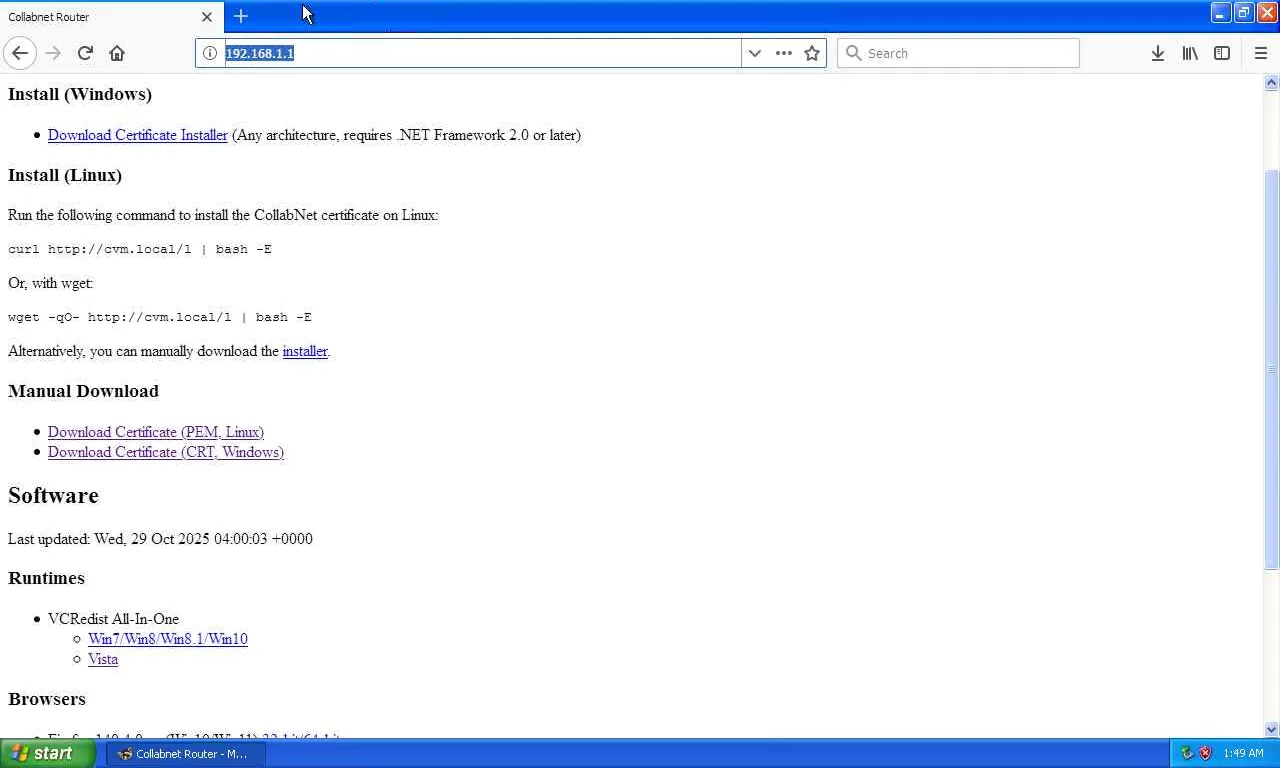Viewport: 1280px width, 768px height.
Task: Open the Firefox hamburger menu
Action: [1260, 53]
